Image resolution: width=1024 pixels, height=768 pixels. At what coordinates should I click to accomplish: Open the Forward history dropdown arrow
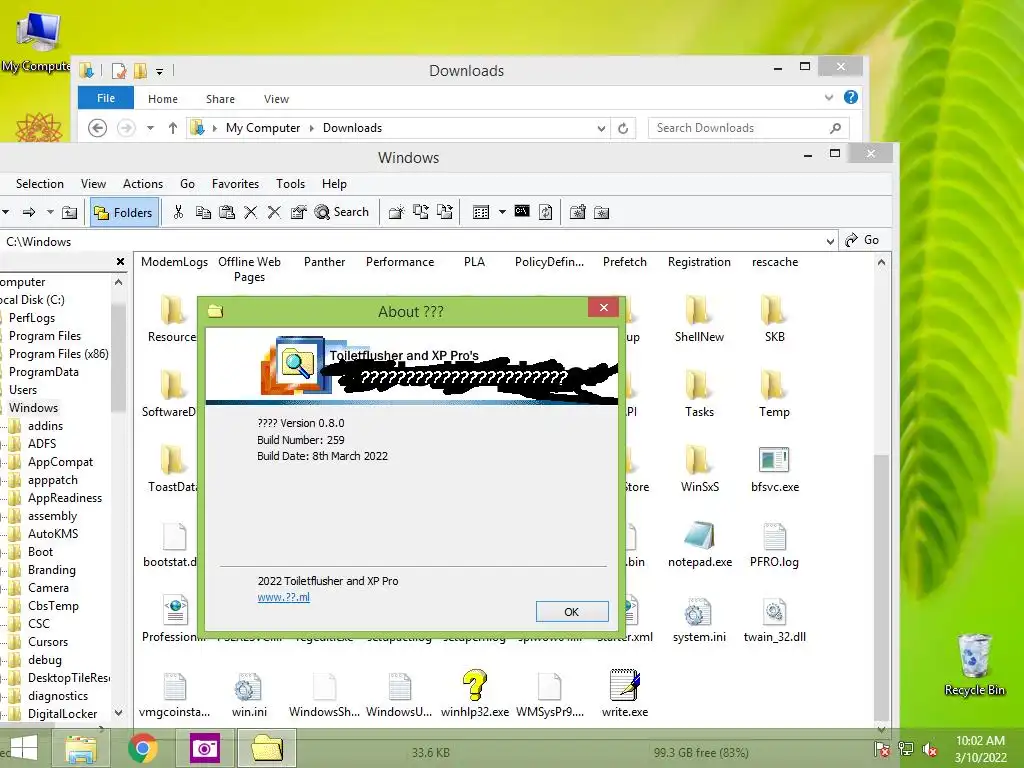point(50,212)
